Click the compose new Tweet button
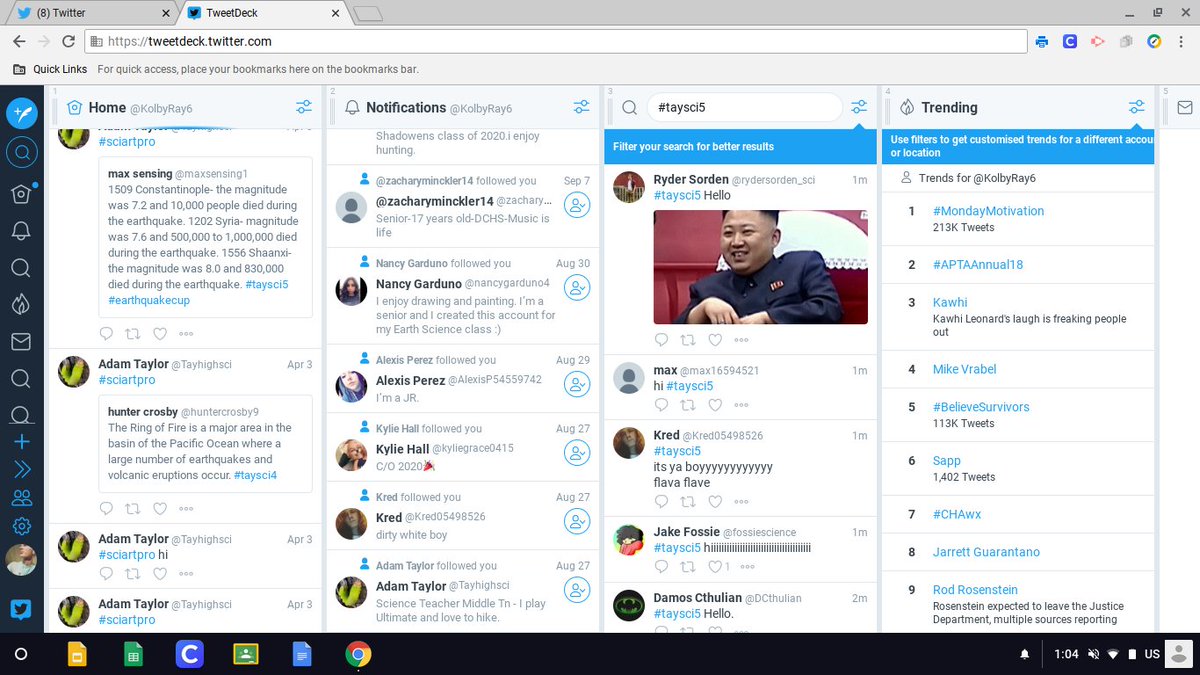This screenshot has width=1200, height=675. [x=22, y=113]
